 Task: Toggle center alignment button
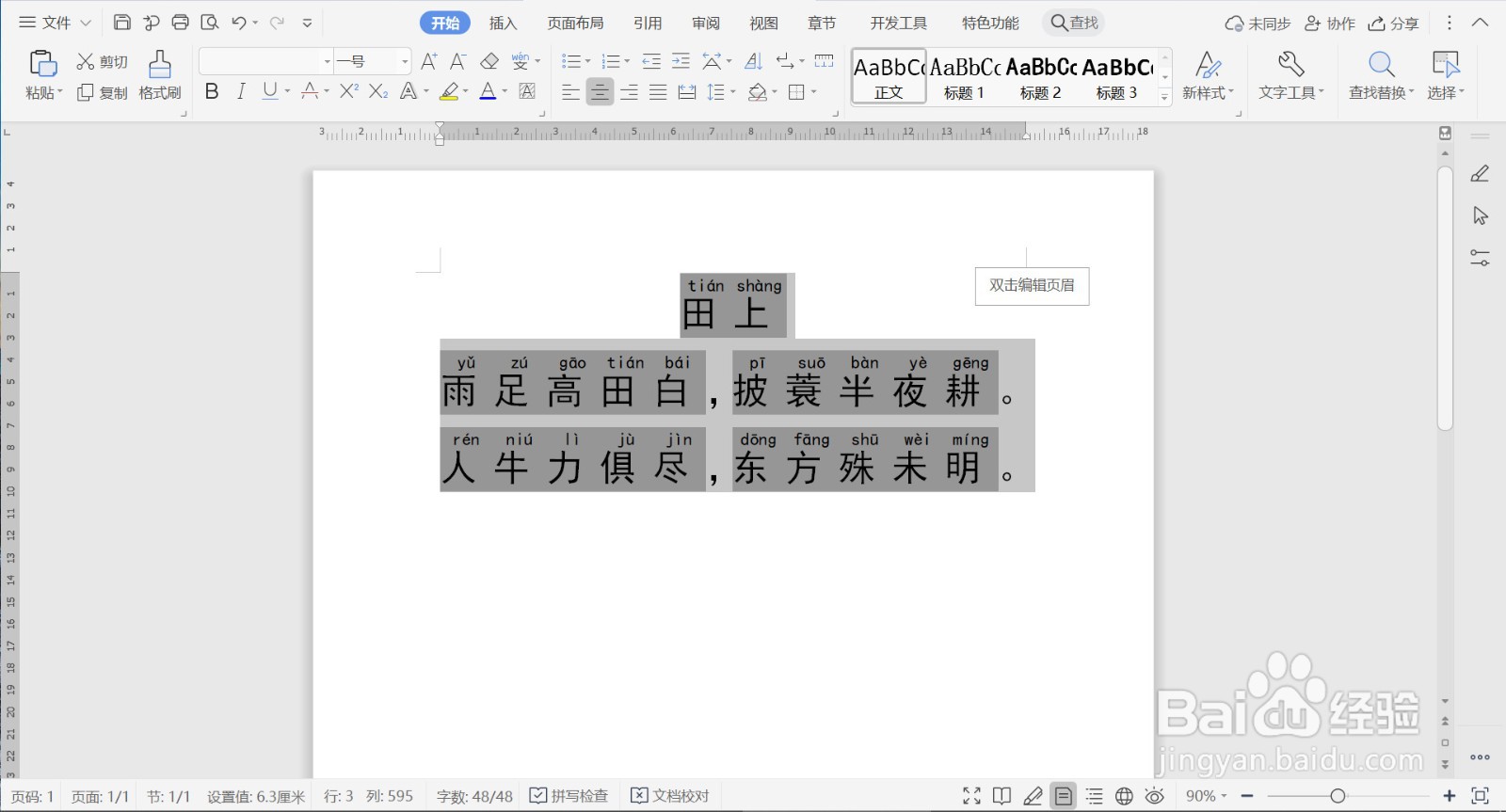[x=600, y=92]
